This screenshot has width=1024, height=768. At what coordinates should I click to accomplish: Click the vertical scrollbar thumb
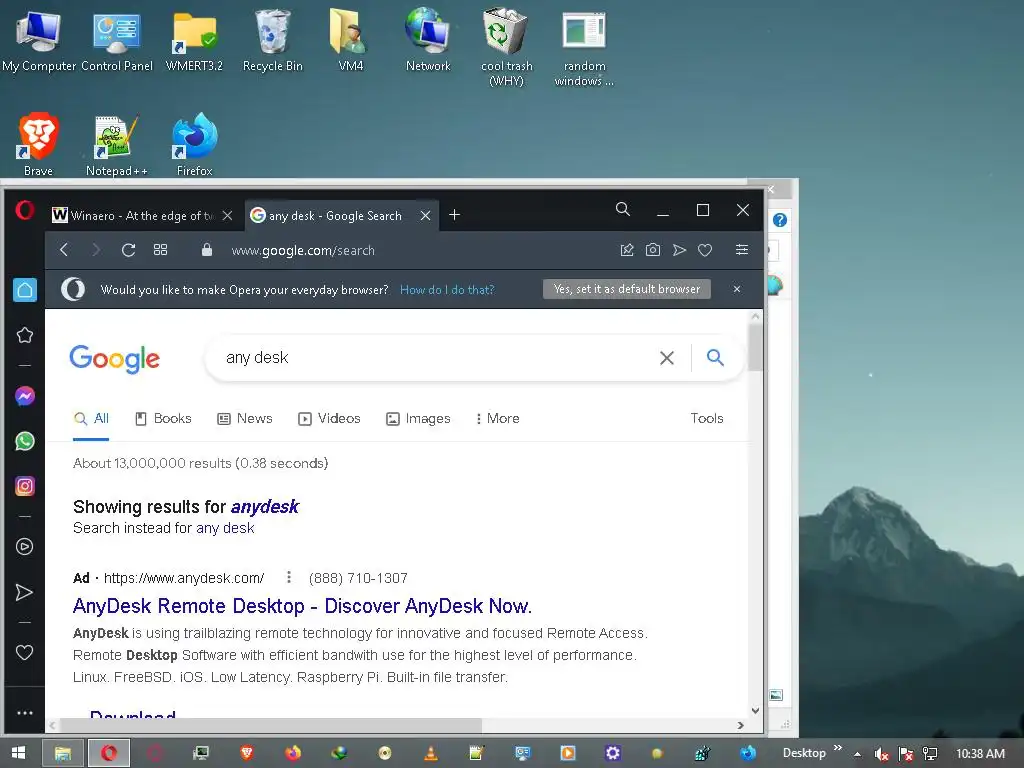(756, 347)
